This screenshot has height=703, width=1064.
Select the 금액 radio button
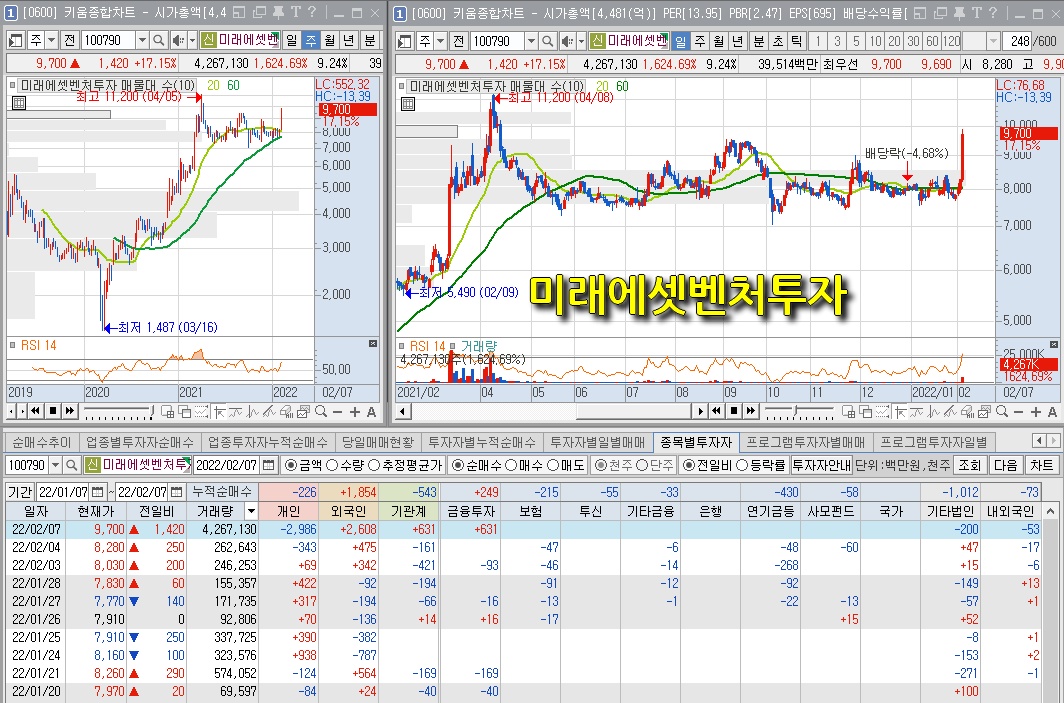tap(291, 466)
